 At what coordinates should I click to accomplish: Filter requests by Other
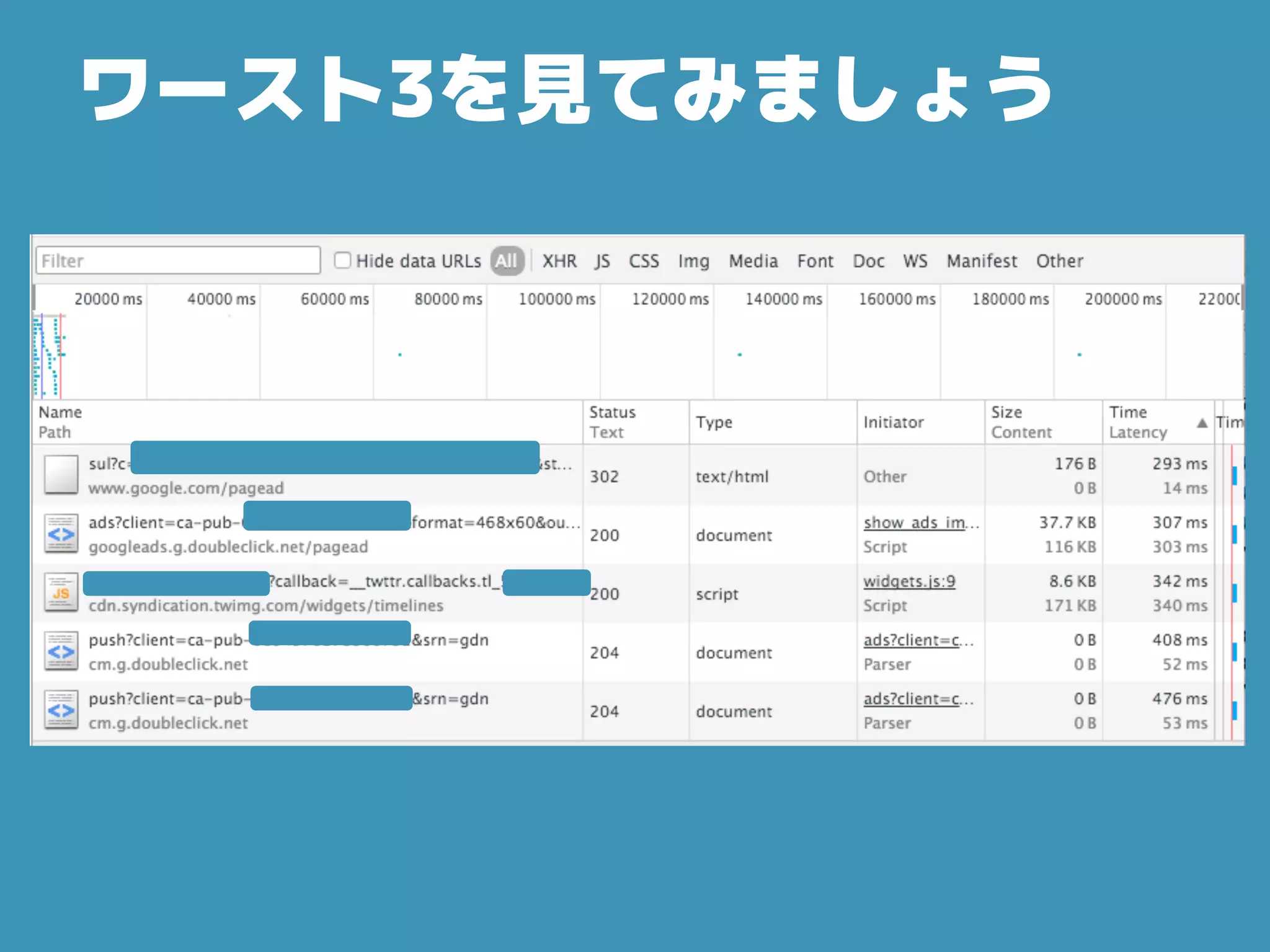click(1060, 261)
